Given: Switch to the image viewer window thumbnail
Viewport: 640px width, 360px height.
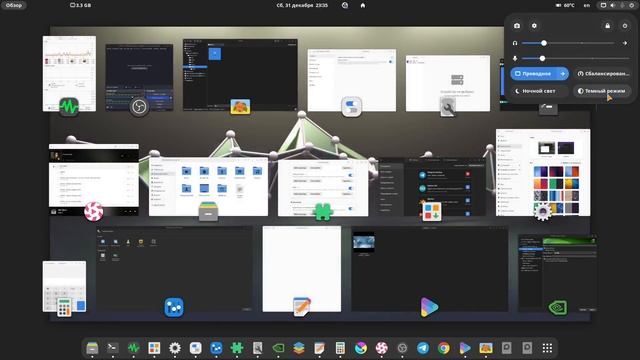Looking at the screenshot, I should pyautogui.click(x=240, y=75).
